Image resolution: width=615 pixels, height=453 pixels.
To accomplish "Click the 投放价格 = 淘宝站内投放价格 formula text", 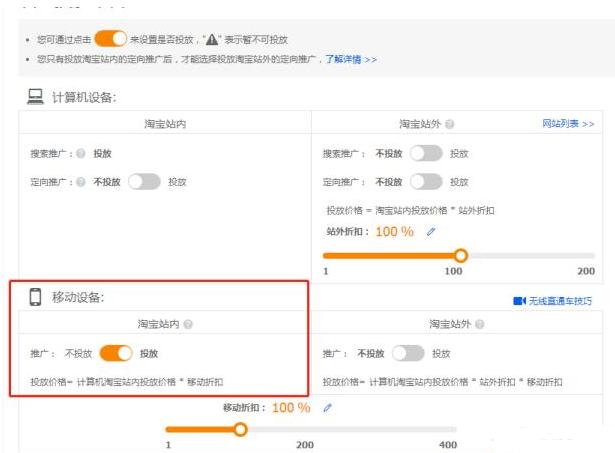I will point(410,211).
